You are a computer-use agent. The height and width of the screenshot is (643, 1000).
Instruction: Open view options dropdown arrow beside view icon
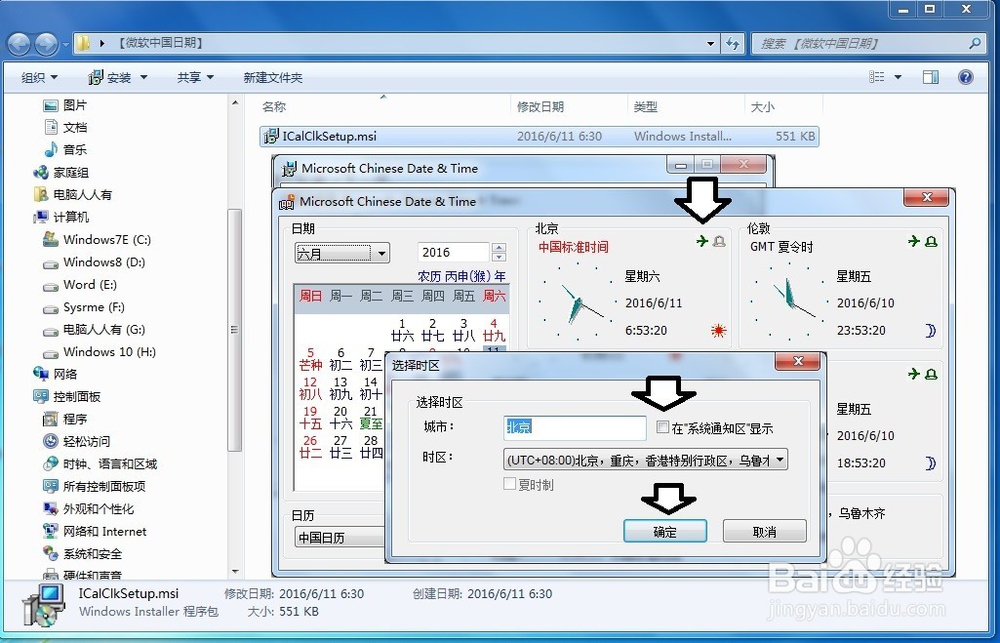898,77
